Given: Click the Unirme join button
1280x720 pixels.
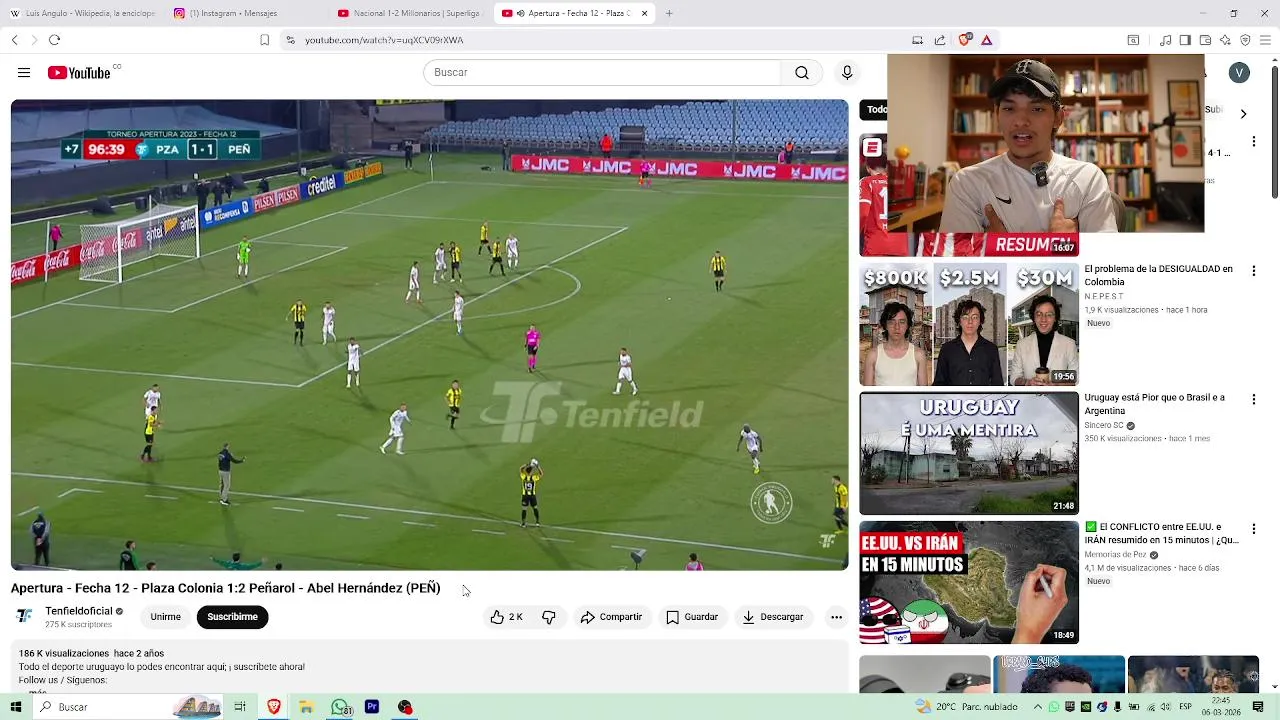Looking at the screenshot, I should [x=166, y=617].
